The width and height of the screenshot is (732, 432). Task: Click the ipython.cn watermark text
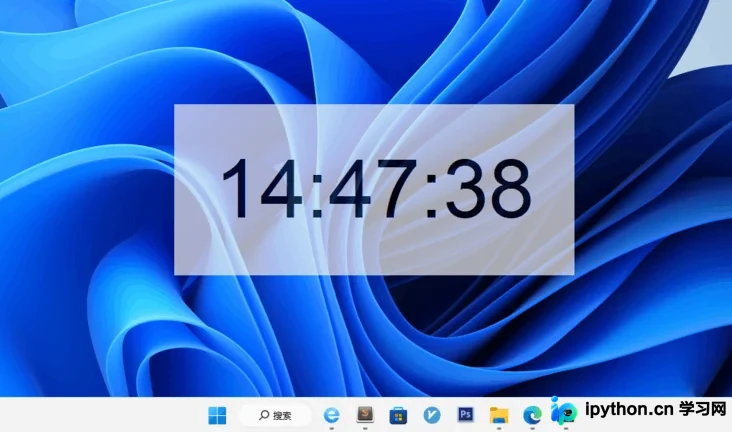tap(628, 410)
